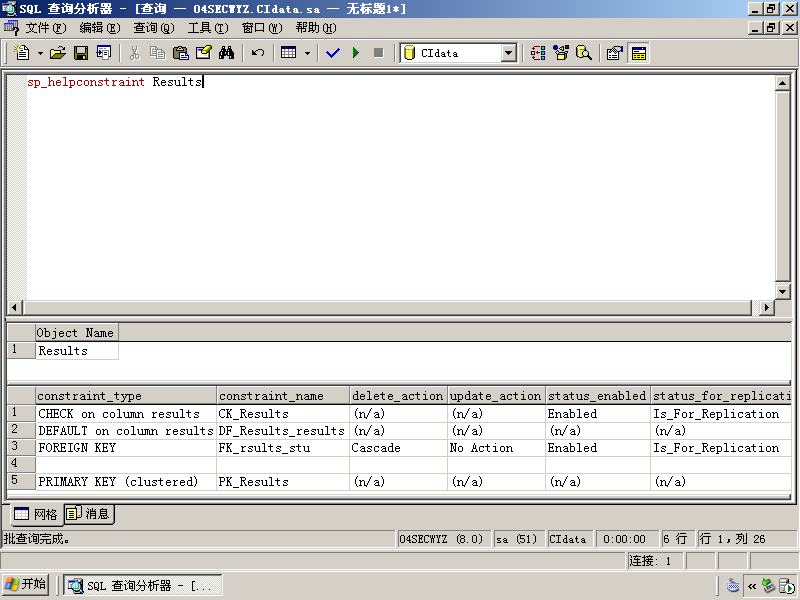
Task: Select the PRIMARY KEY (clustered) cell
Action: pyautogui.click(x=126, y=482)
